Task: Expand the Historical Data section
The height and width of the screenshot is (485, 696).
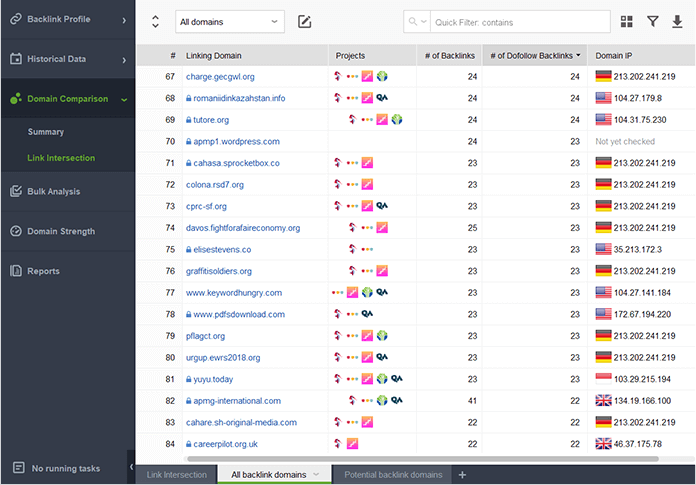Action: 123,60
